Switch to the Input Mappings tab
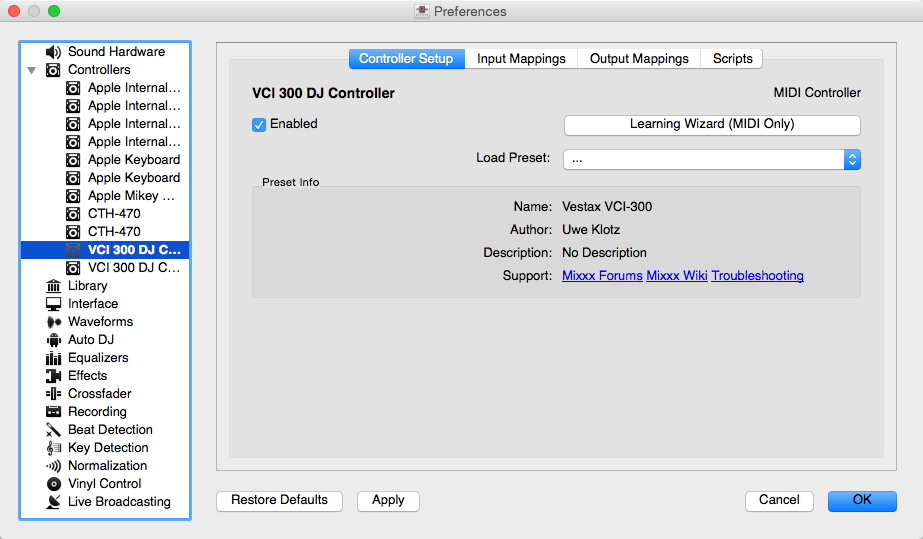The width and height of the screenshot is (923, 539). coord(521,59)
